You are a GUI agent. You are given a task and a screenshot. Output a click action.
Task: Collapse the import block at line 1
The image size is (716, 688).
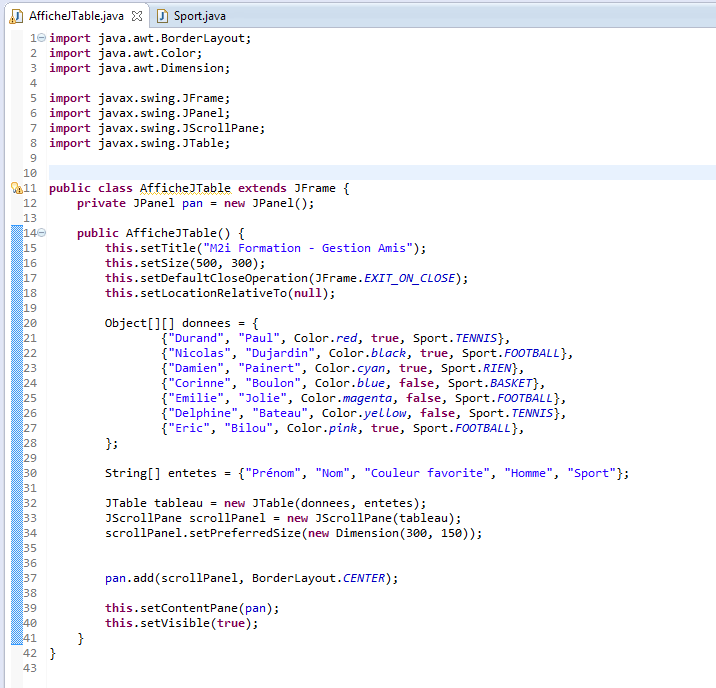tap(41, 38)
